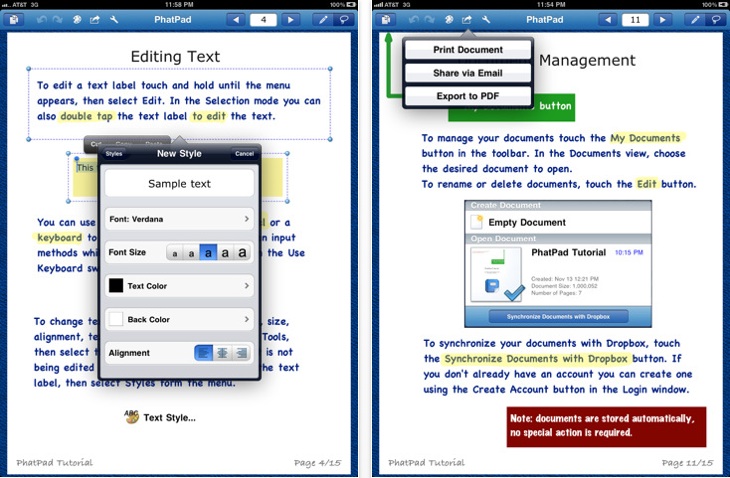The image size is (730, 478).
Task: Open wrench settings icon in right screen toolbar
Action: pyautogui.click(x=486, y=20)
